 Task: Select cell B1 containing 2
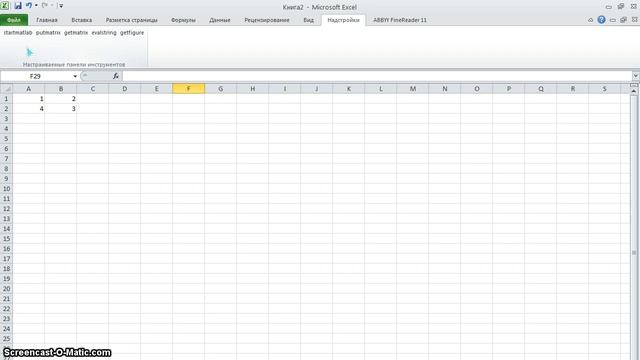tap(60, 99)
